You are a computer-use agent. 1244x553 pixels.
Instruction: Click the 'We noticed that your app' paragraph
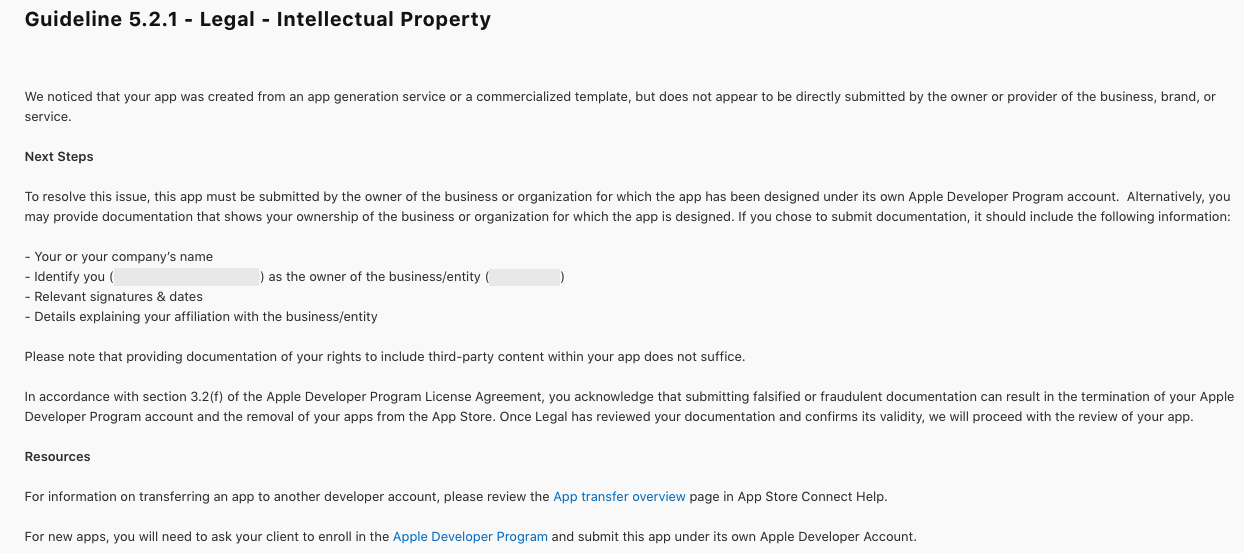tap(621, 106)
